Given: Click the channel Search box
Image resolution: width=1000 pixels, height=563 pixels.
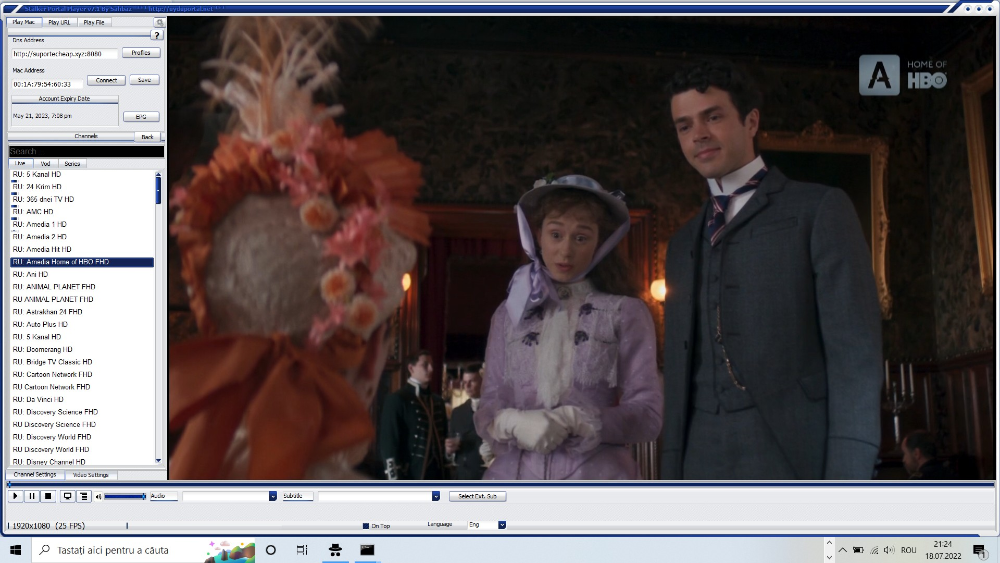Looking at the screenshot, I should (86, 151).
